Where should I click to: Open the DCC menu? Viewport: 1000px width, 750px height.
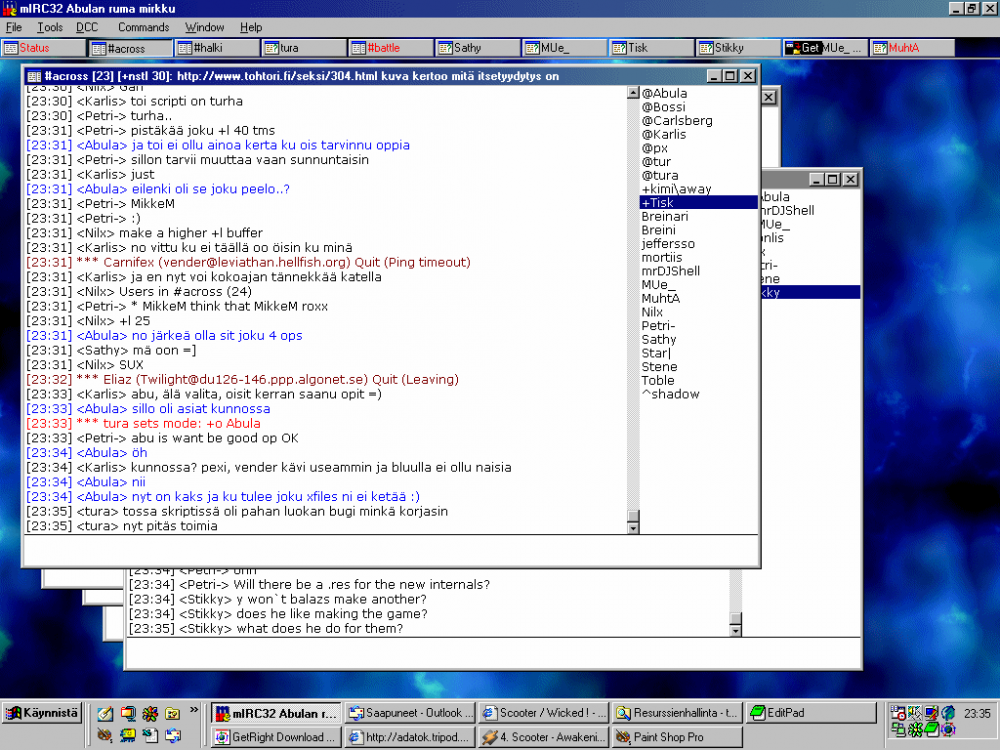[x=87, y=27]
